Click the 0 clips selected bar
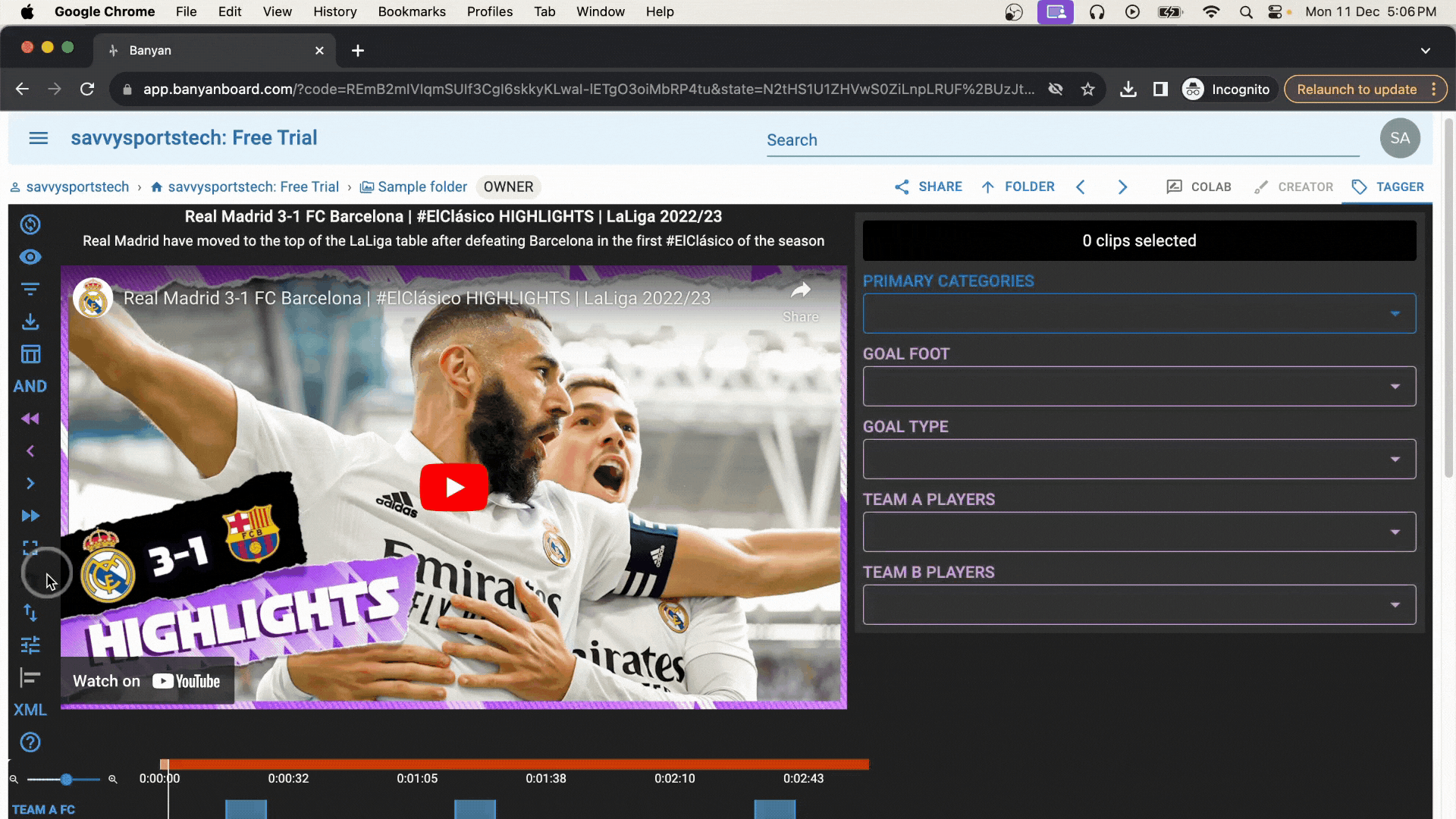The width and height of the screenshot is (1456, 819). coord(1139,240)
